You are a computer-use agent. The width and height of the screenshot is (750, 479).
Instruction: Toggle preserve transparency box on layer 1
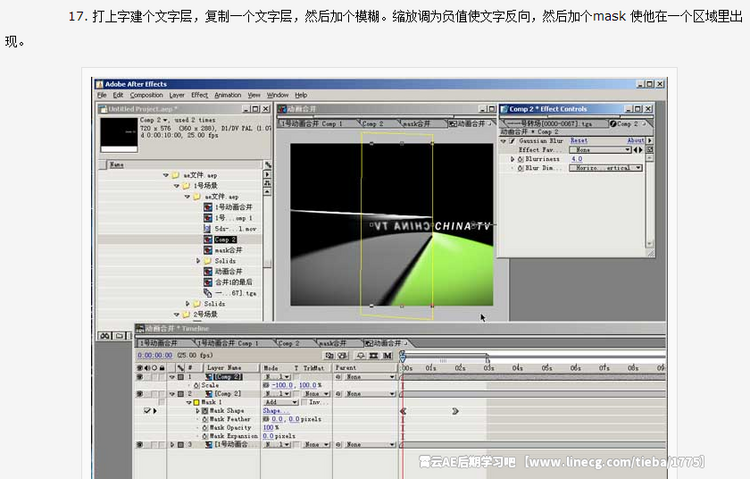[297, 377]
